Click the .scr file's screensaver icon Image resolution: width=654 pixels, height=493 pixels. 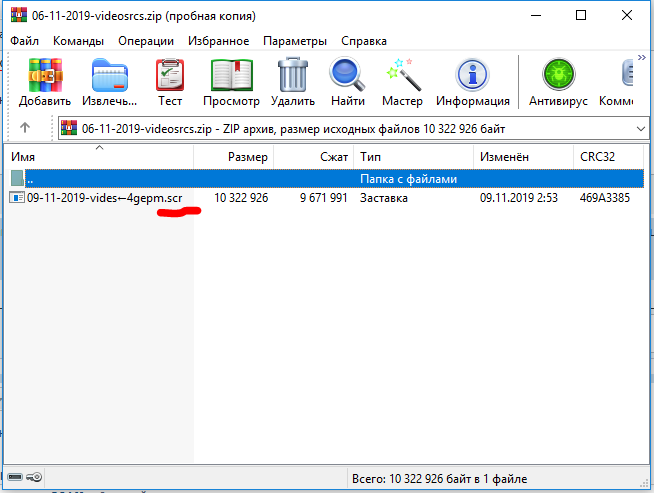(17, 197)
